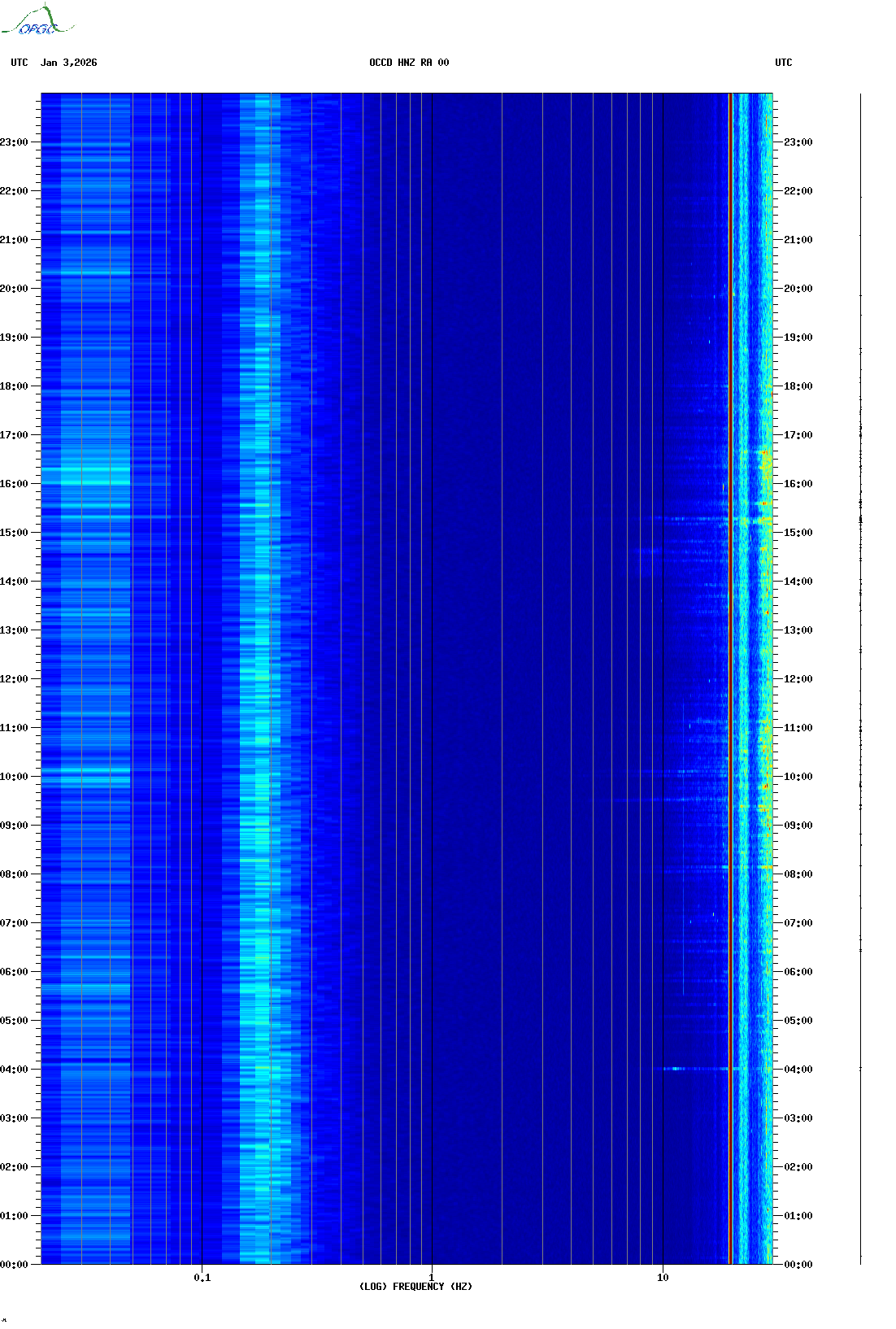Image resolution: width=896 pixels, height=1329 pixels.
Task: Click the 23:00 label on the right axis
Action: (x=798, y=142)
